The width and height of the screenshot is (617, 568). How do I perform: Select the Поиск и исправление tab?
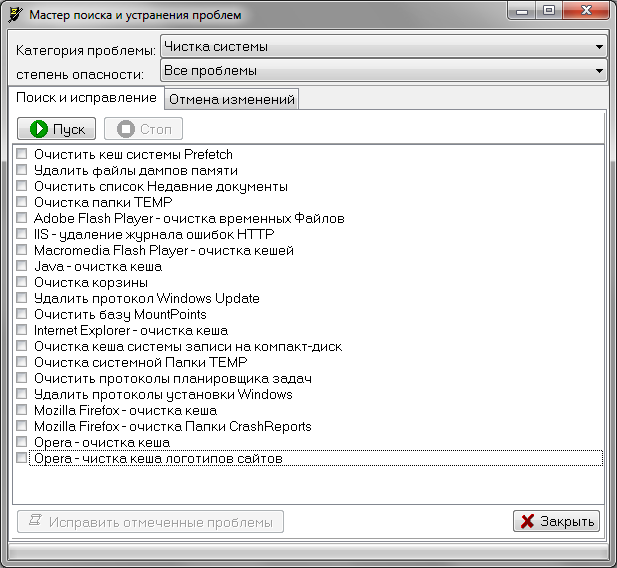86,97
